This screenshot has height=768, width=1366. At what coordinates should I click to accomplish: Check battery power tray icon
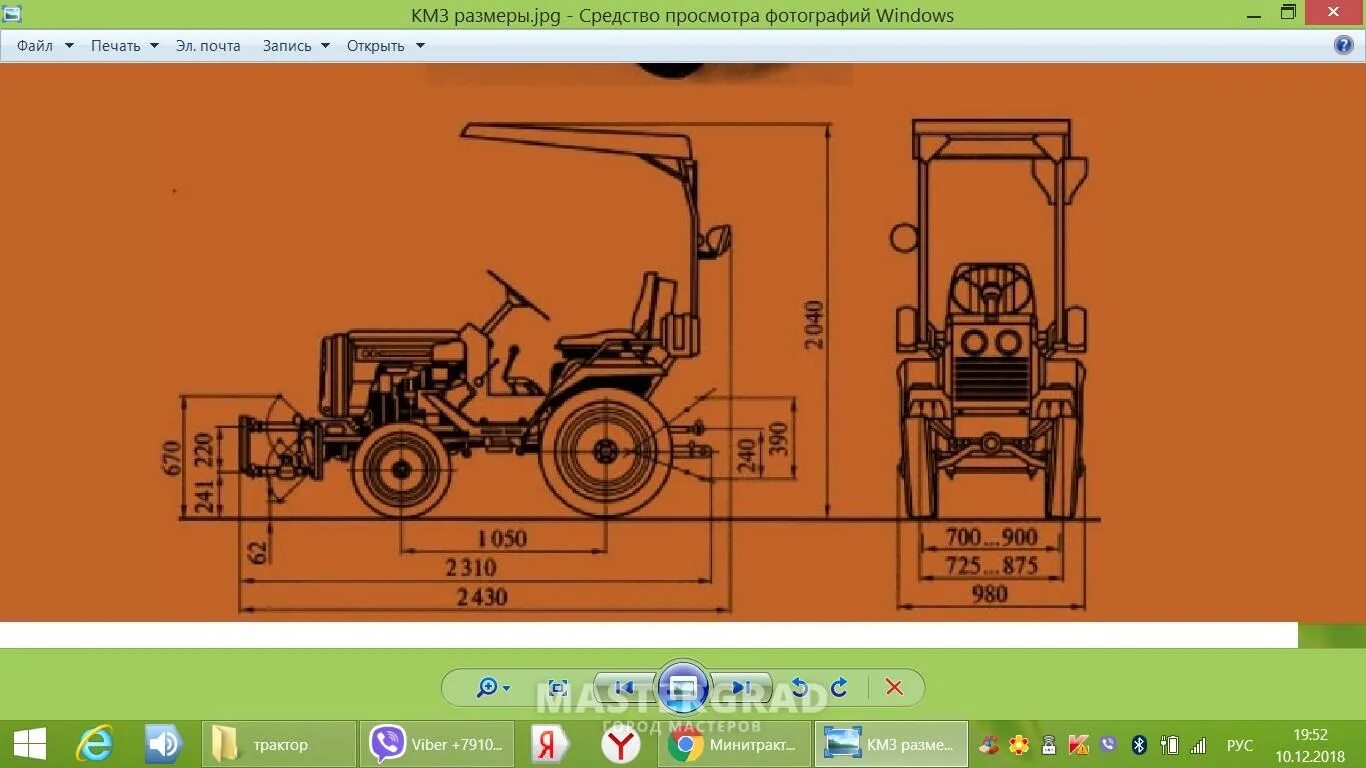[1168, 745]
